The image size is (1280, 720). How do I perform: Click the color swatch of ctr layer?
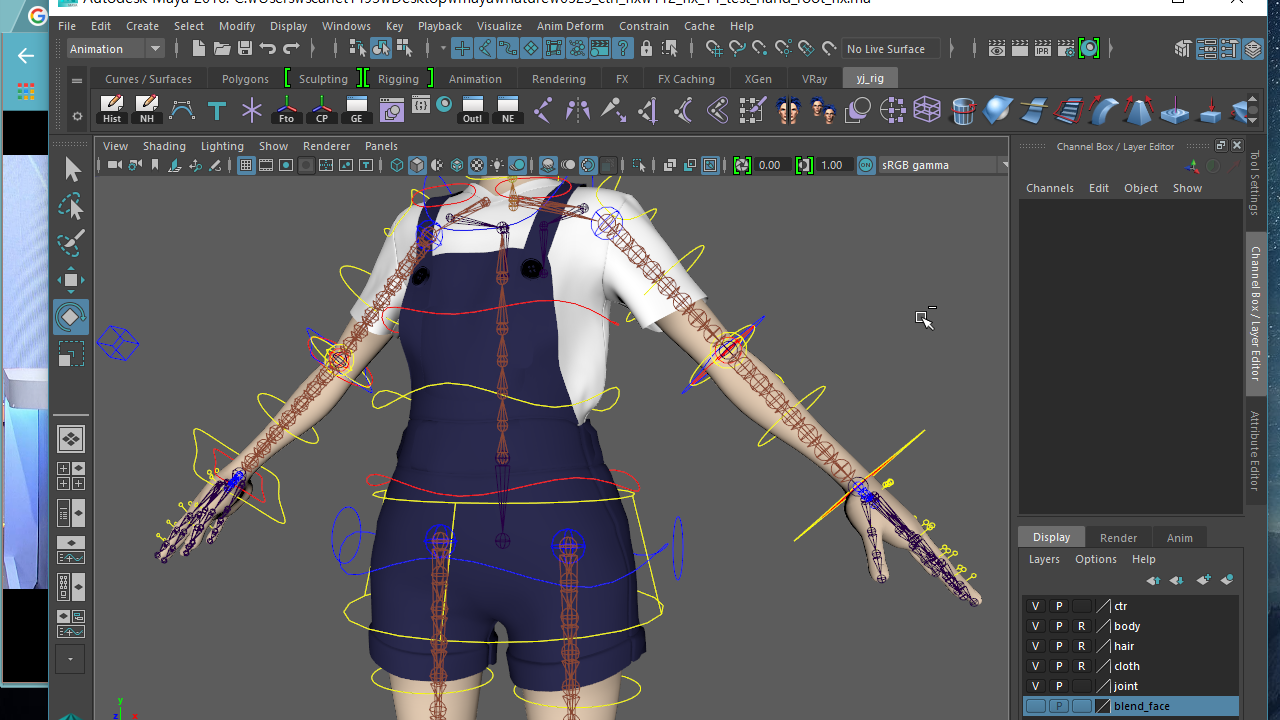coord(1104,606)
